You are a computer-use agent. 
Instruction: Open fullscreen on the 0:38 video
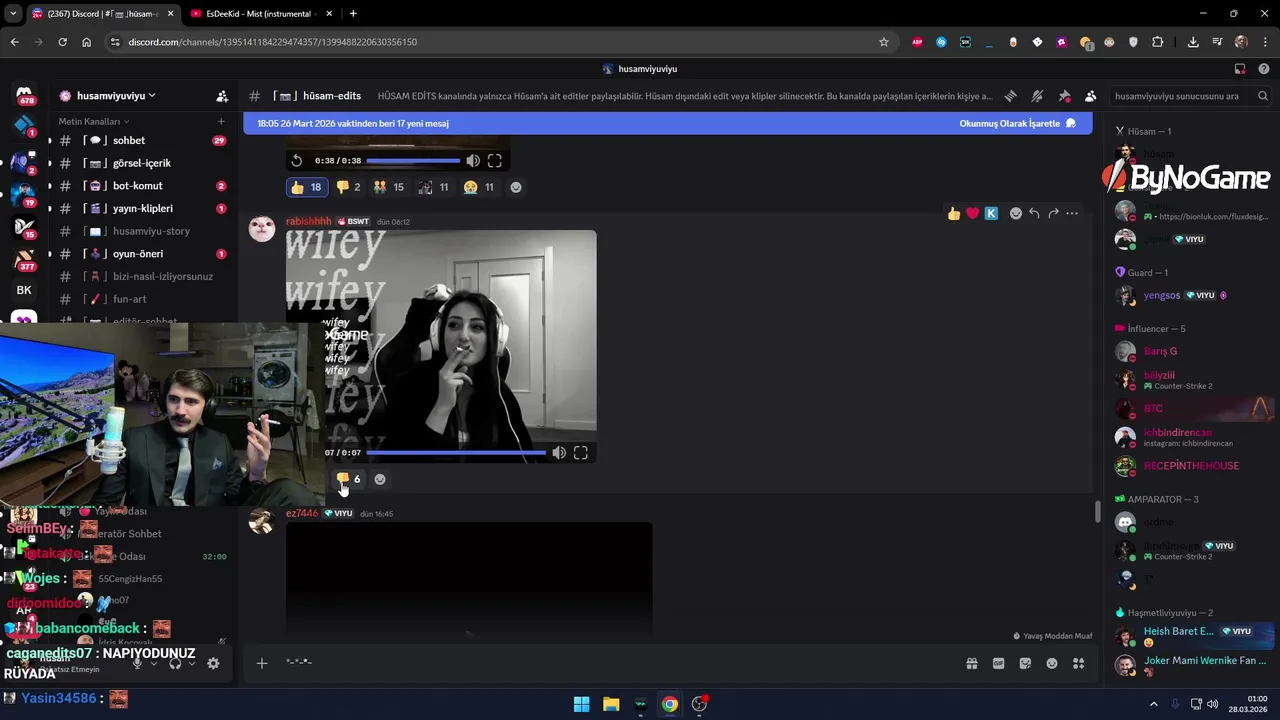(x=494, y=160)
